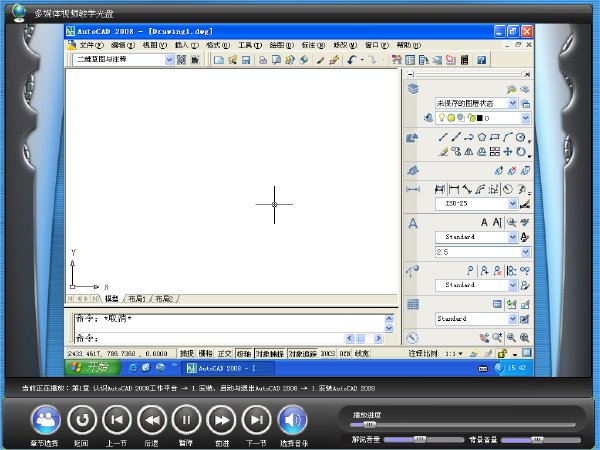600x450 pixels.
Task: Select the Arc tool icon
Action: (x=508, y=137)
